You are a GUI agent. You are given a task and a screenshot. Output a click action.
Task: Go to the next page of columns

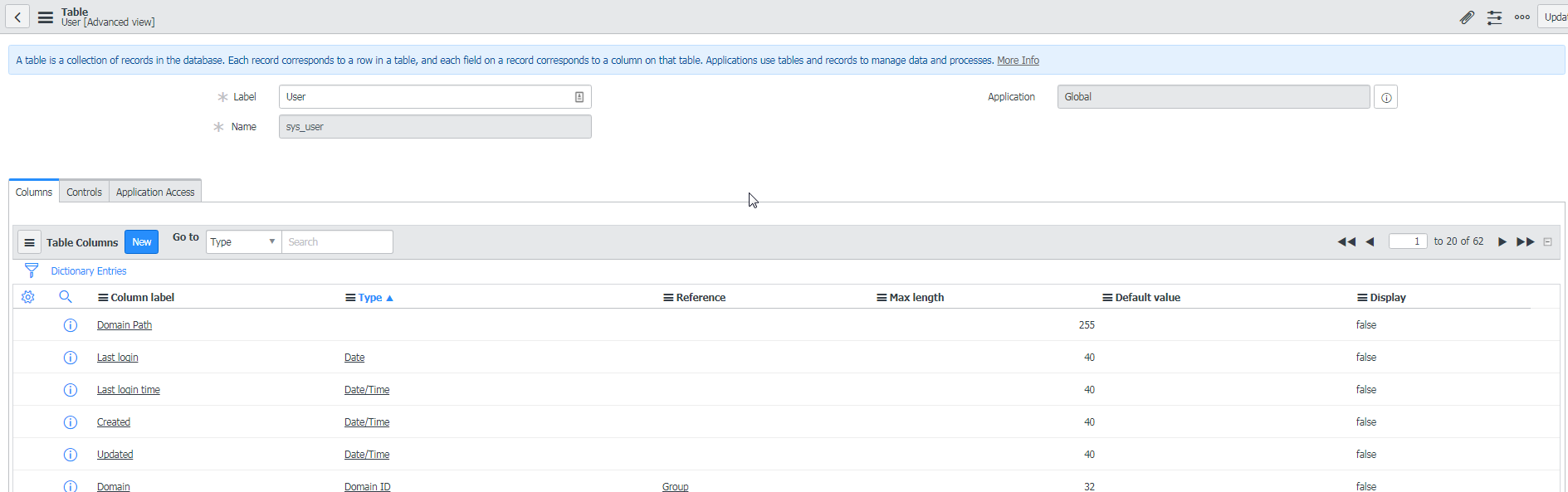(x=1502, y=242)
